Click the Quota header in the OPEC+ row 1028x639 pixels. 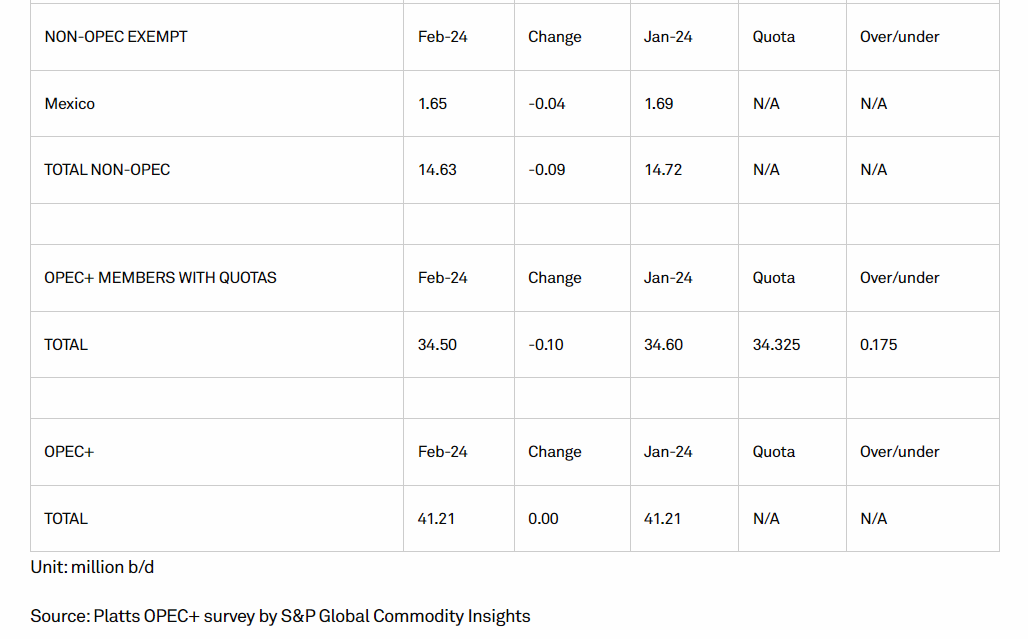click(x=774, y=452)
